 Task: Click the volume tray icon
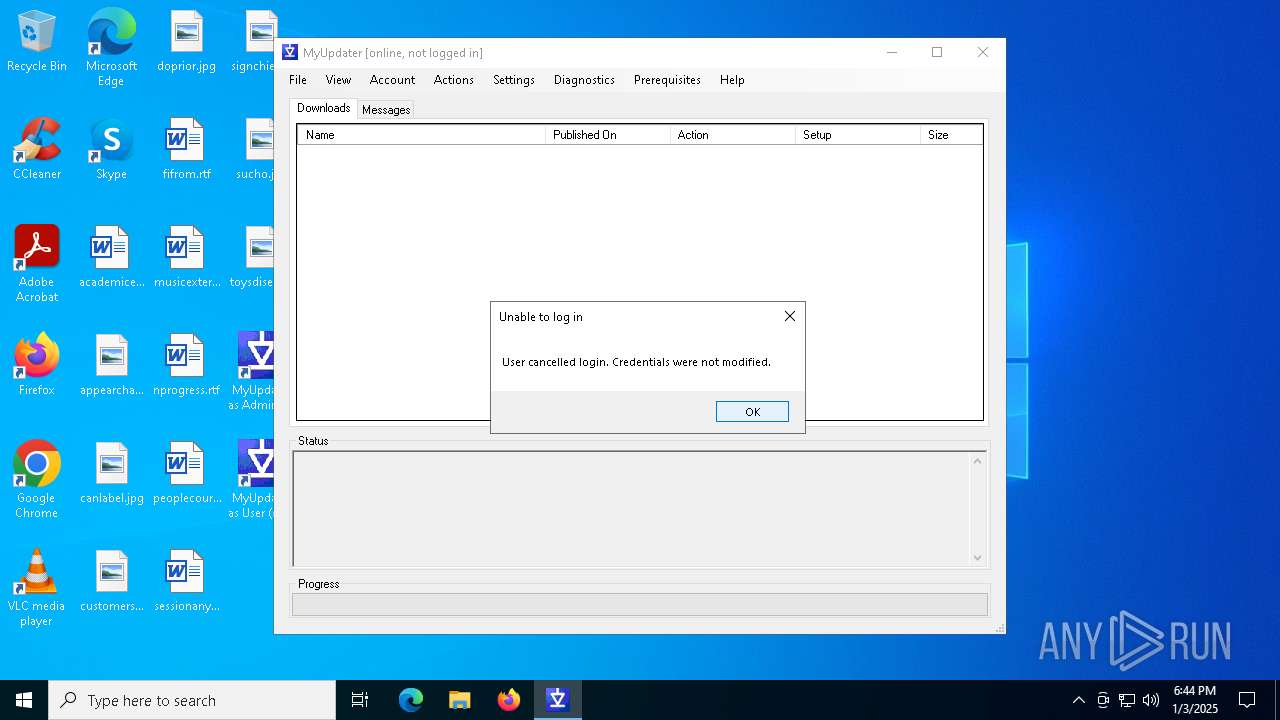[1151, 700]
